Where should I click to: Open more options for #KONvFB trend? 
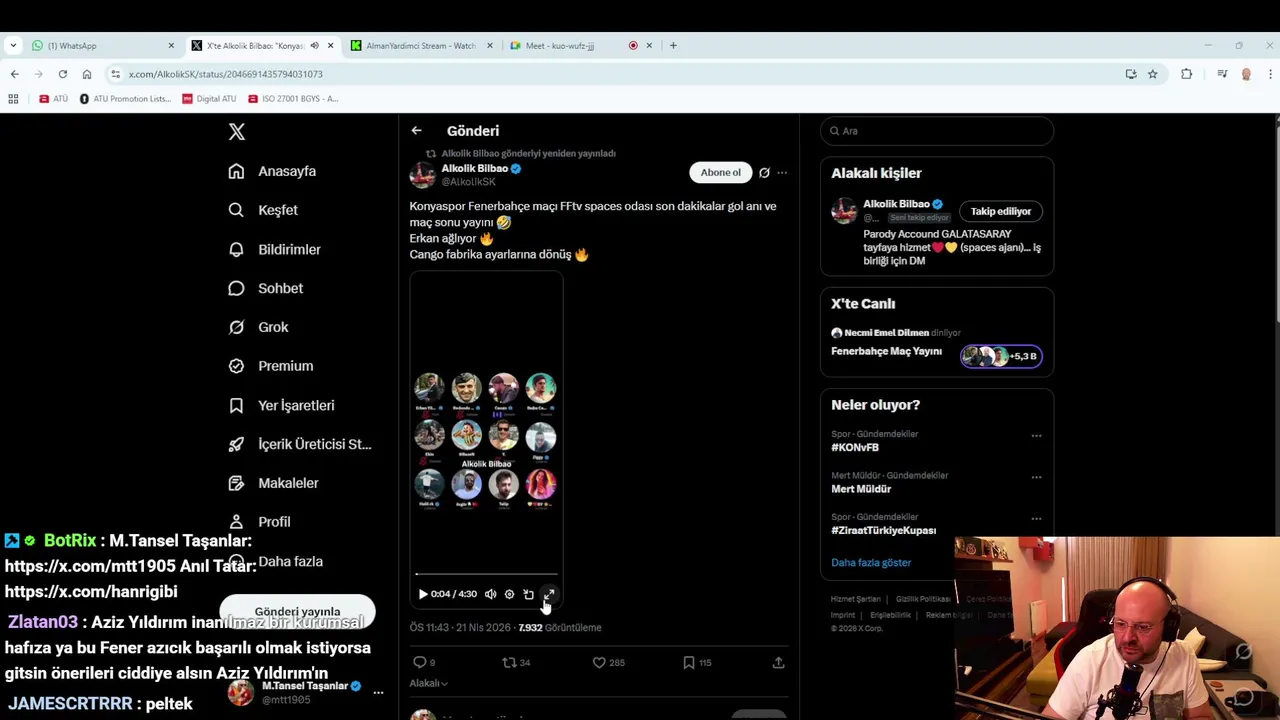(x=1036, y=436)
